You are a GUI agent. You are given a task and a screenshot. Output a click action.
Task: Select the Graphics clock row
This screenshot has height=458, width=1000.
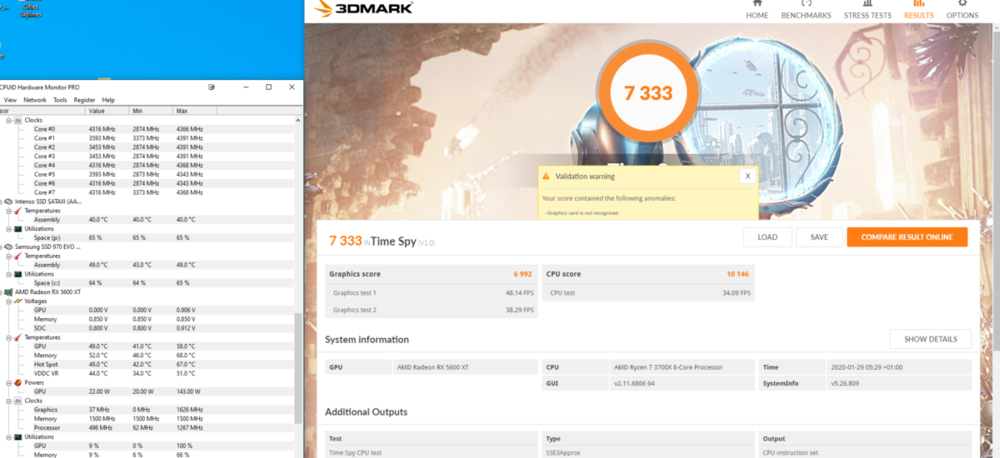147,410
